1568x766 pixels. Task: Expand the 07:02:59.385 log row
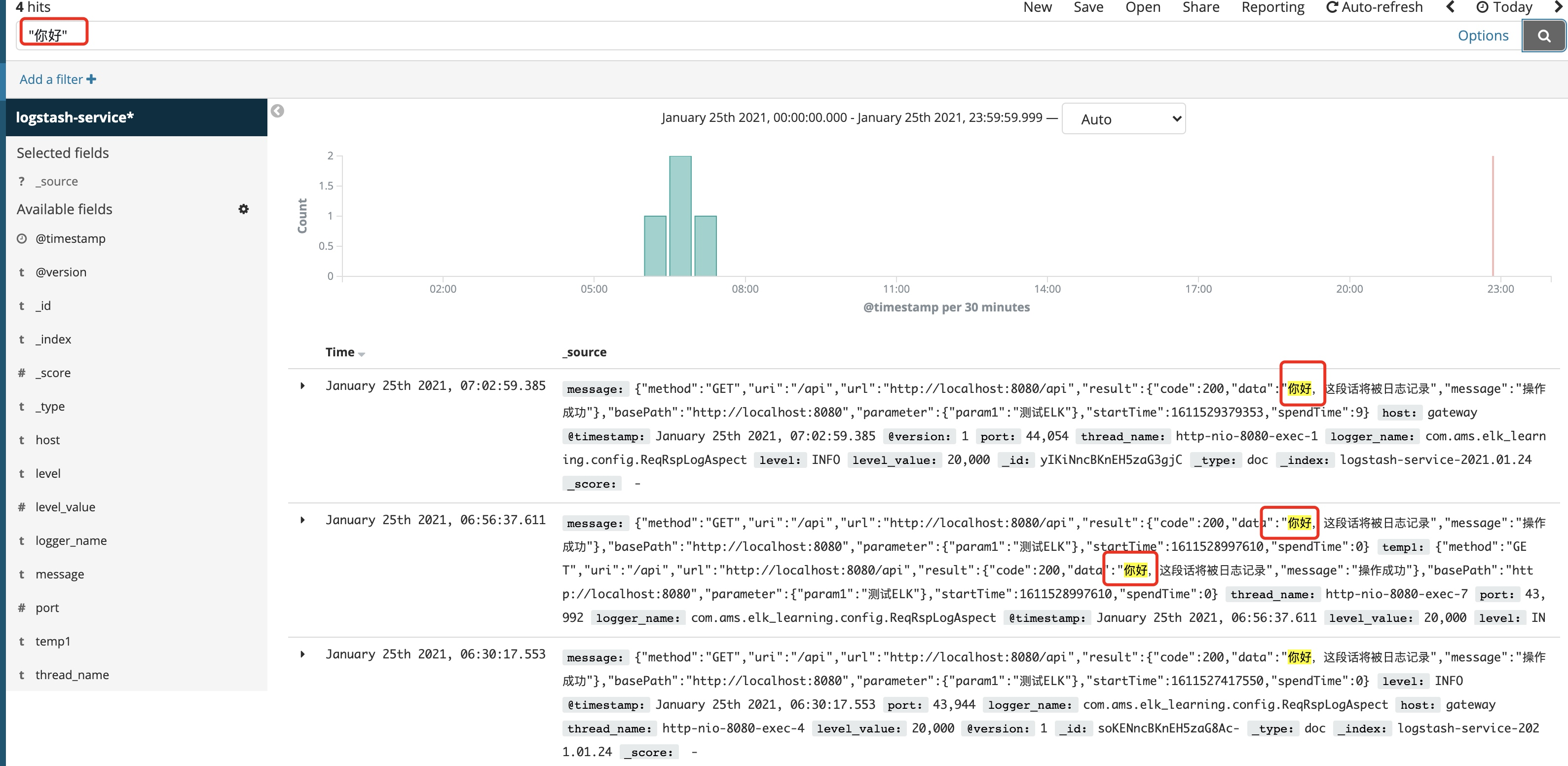(302, 386)
